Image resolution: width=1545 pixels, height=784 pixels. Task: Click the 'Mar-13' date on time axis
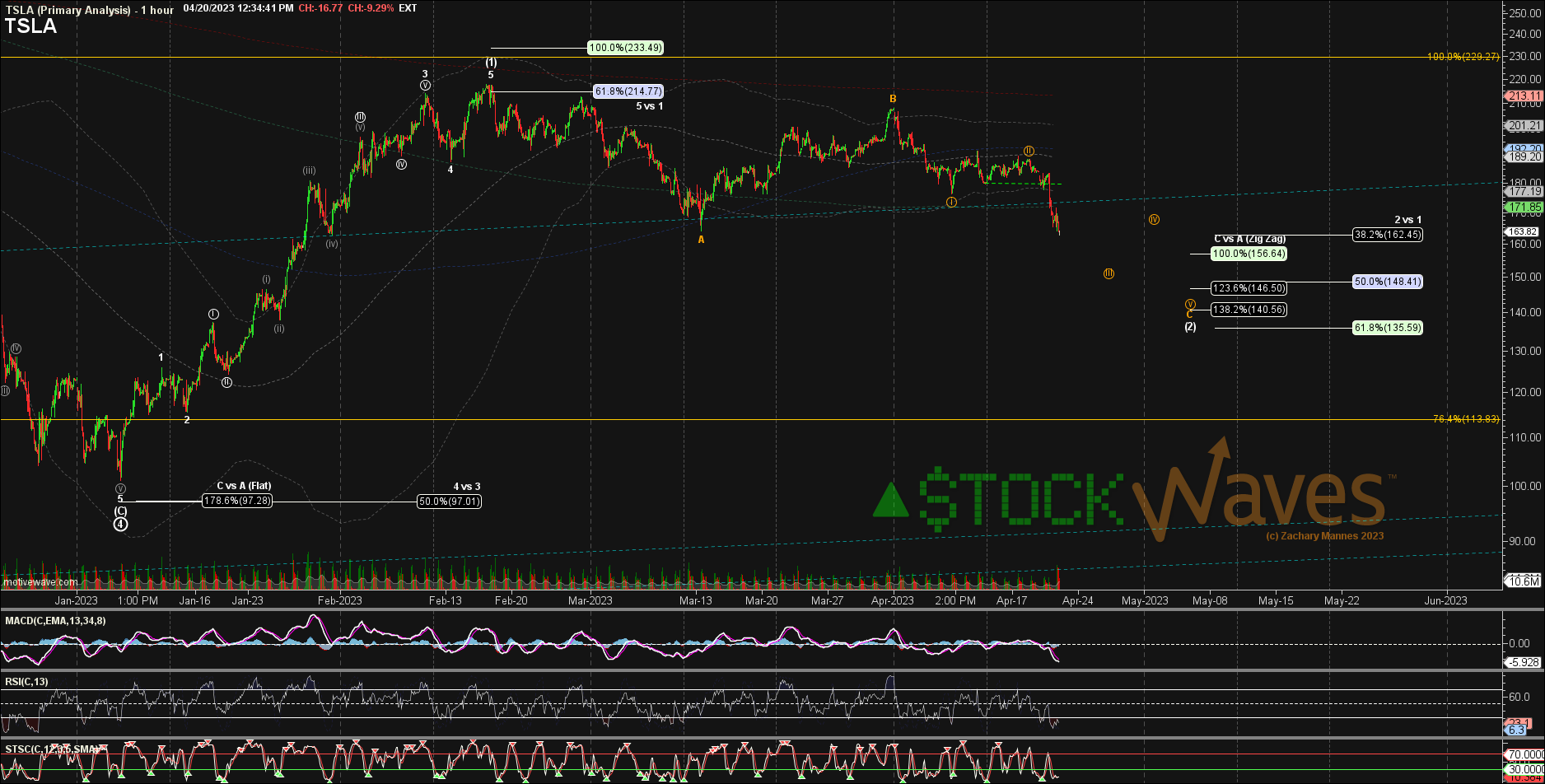coord(696,600)
